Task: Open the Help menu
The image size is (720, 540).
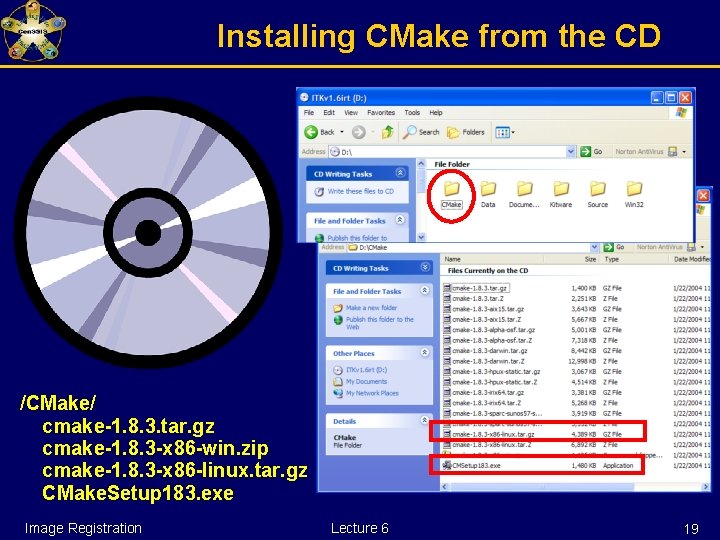Action: click(x=436, y=112)
